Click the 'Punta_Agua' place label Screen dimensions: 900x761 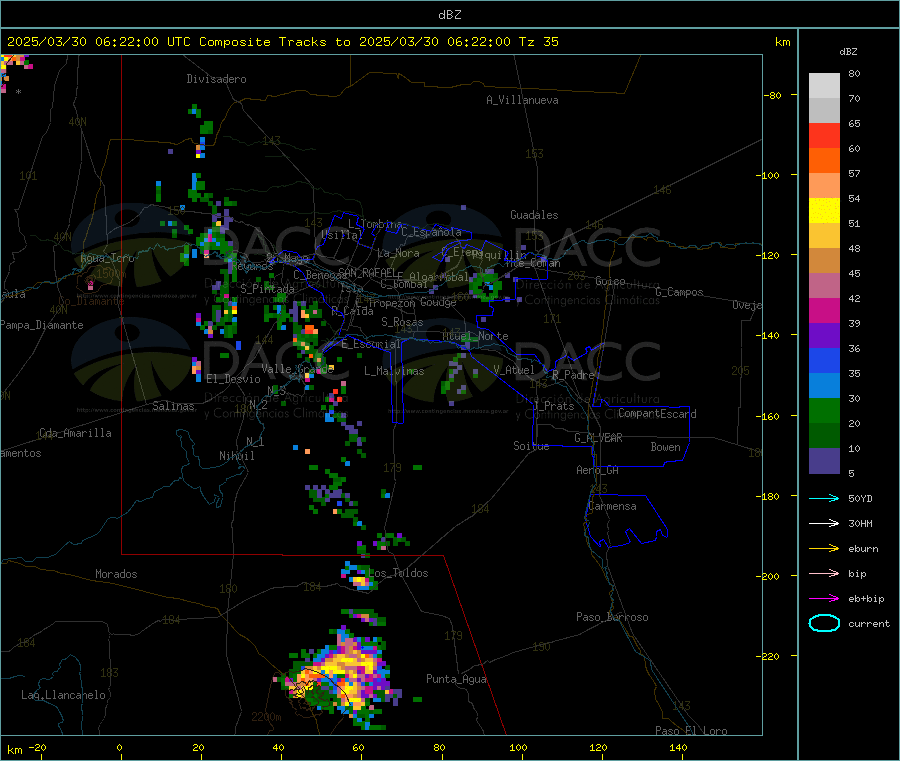[456, 679]
